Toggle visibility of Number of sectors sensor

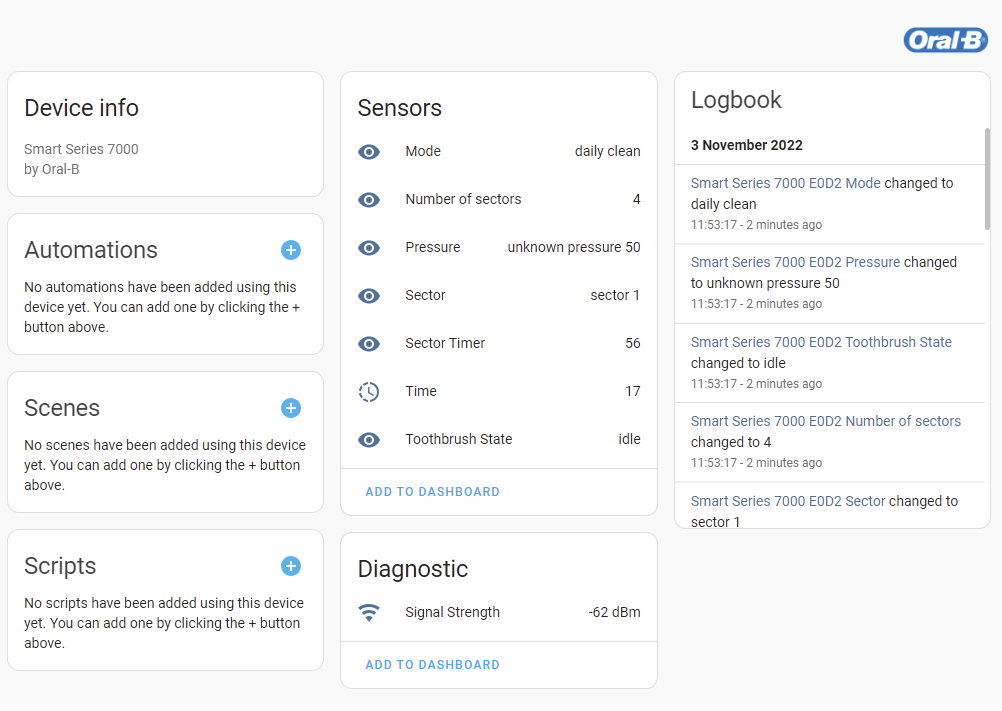[369, 199]
